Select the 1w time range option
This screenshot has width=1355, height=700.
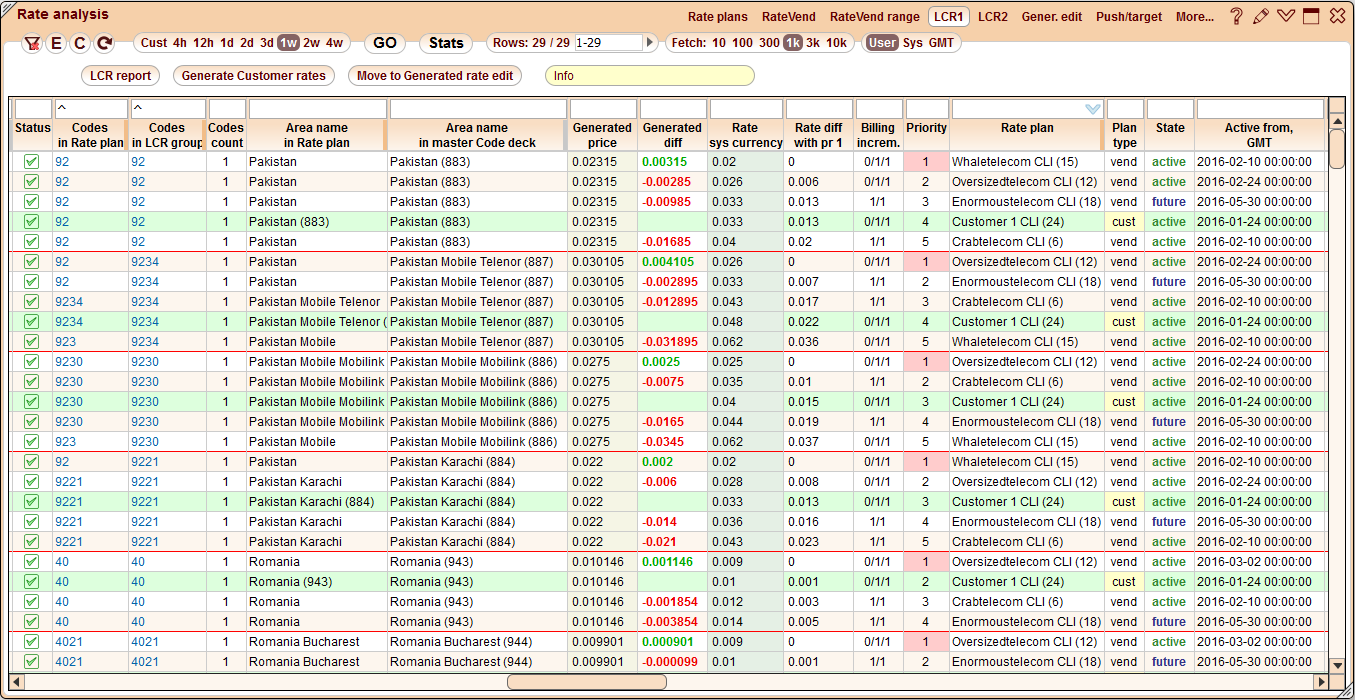coord(287,43)
